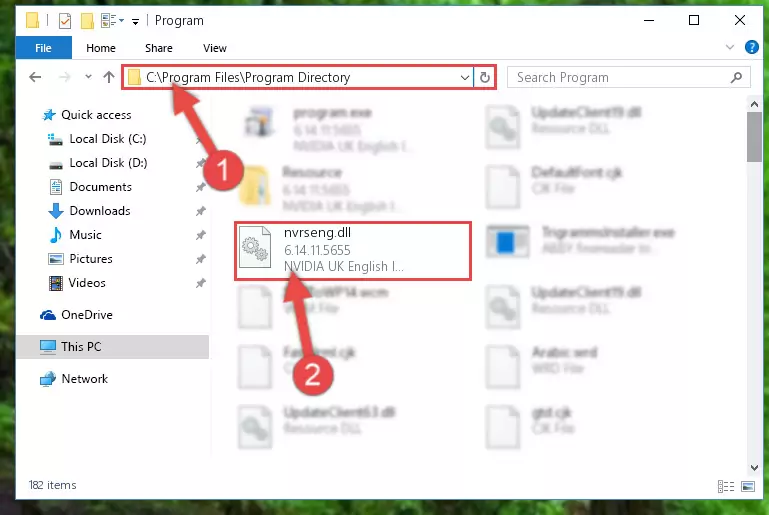
Task: Click the scrollbar up arrow
Action: 754,104
